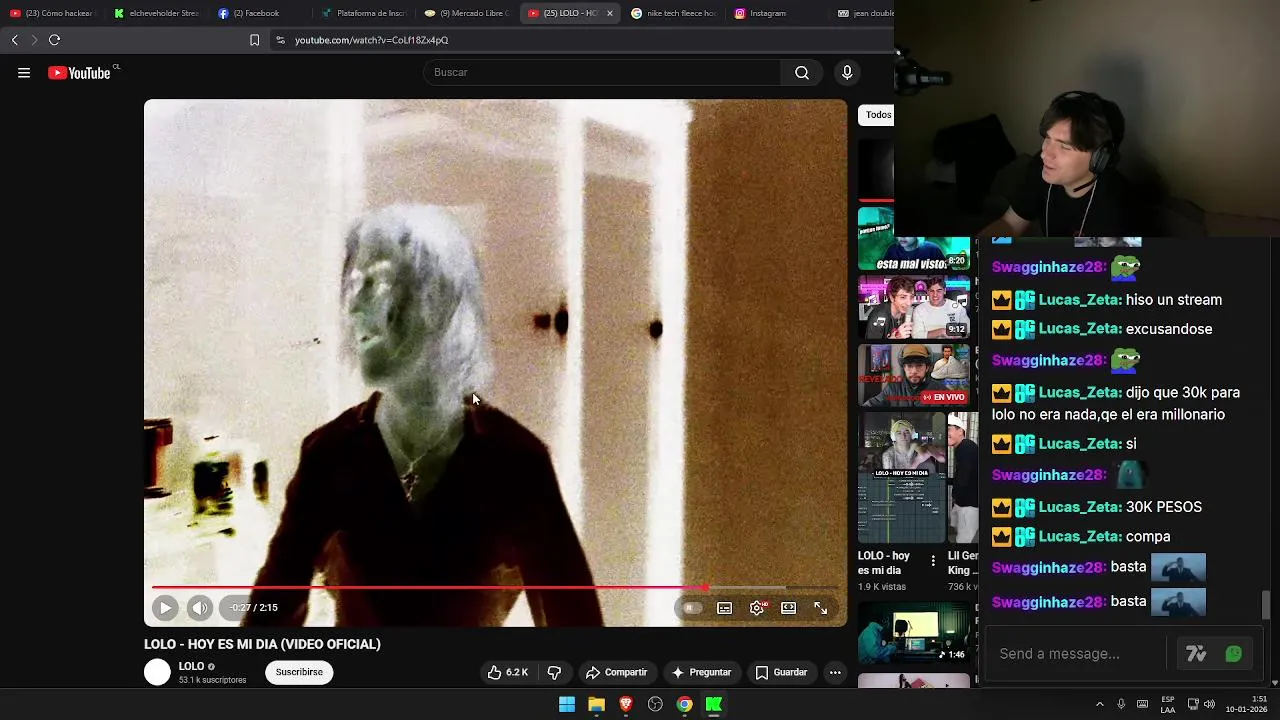Switch to the nike tech fleece tab
1280x720 pixels.
(x=673, y=13)
